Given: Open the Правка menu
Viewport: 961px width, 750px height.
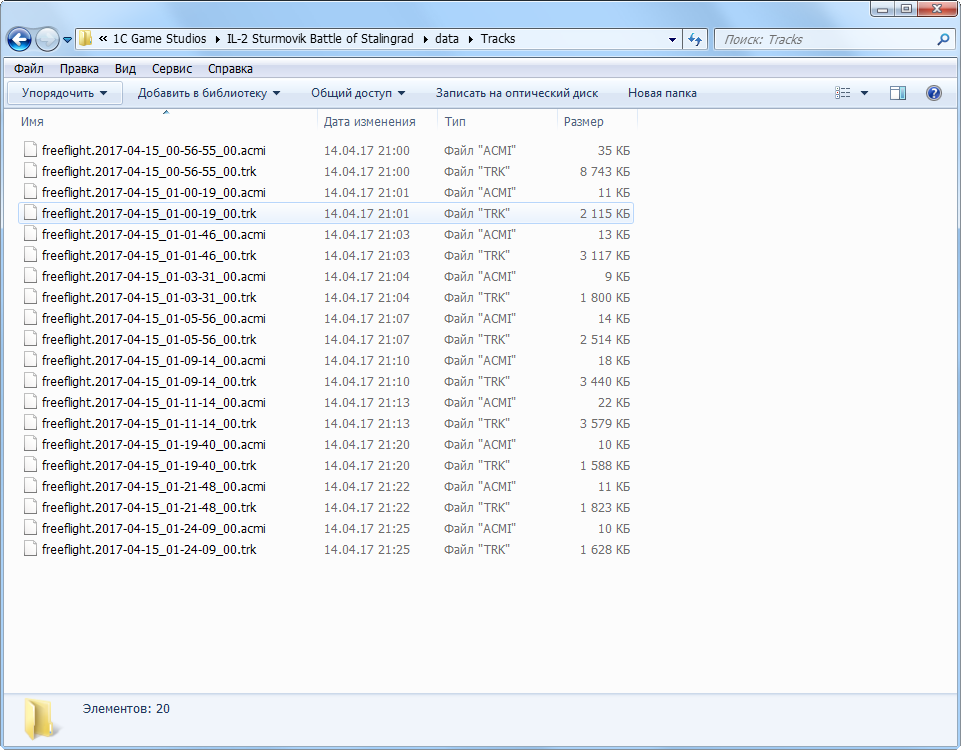Looking at the screenshot, I should 79,69.
